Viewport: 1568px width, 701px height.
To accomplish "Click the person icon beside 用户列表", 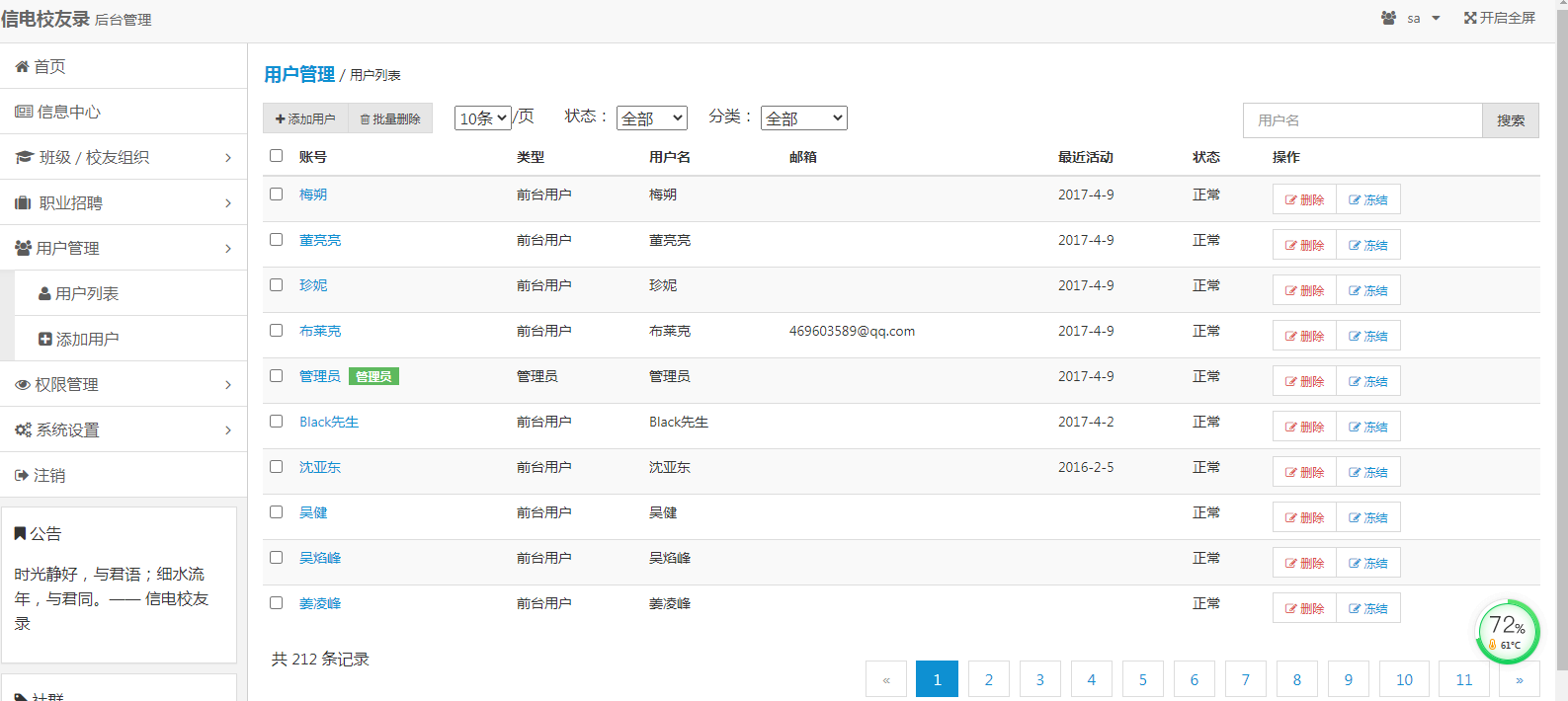I will coord(44,294).
